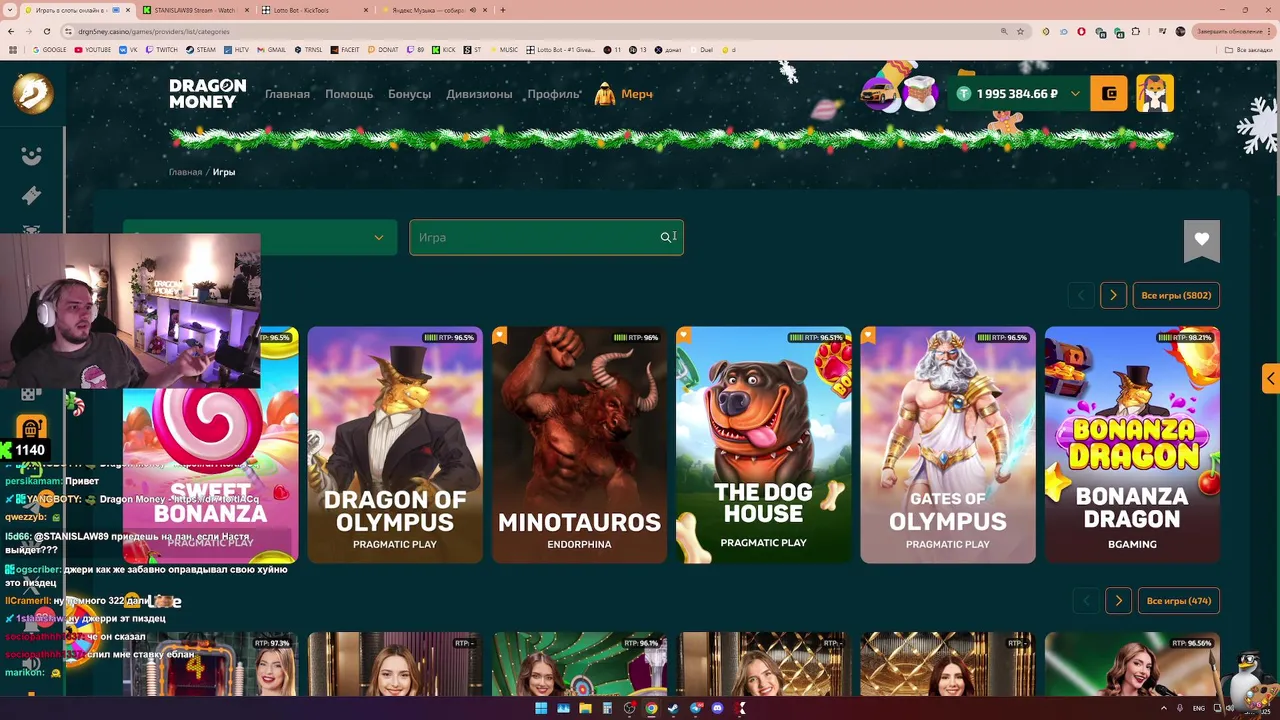Open the Windows Start button
The width and height of the screenshot is (1280, 720).
tap(541, 708)
